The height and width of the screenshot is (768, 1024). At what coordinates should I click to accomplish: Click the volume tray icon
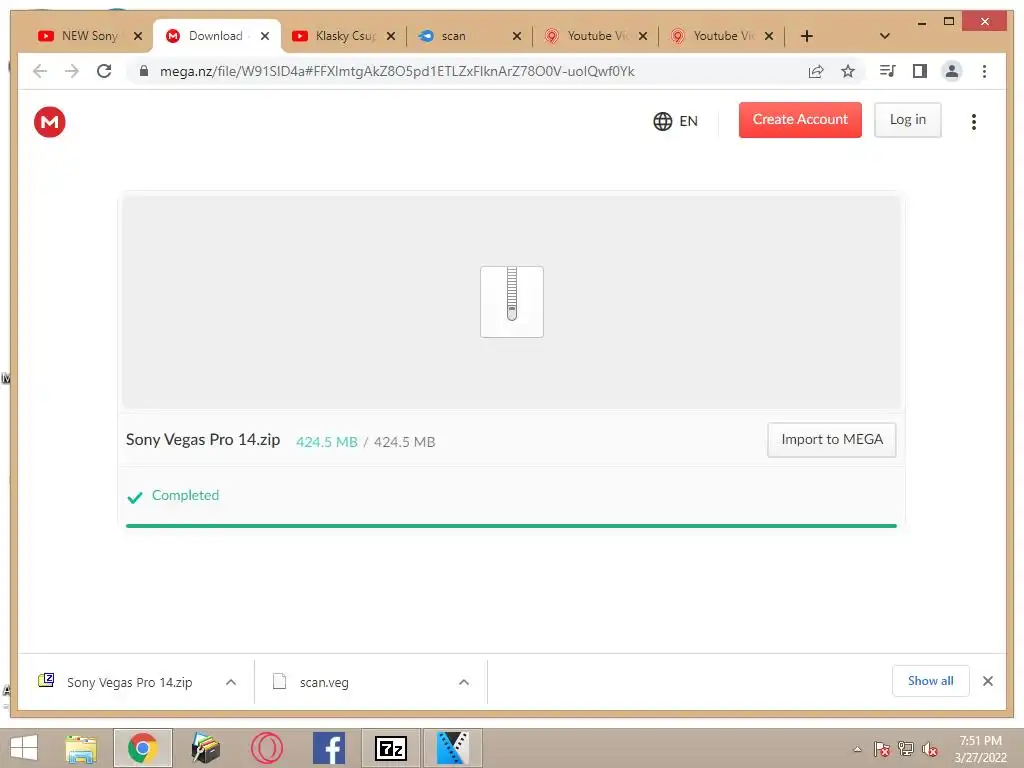[930, 749]
